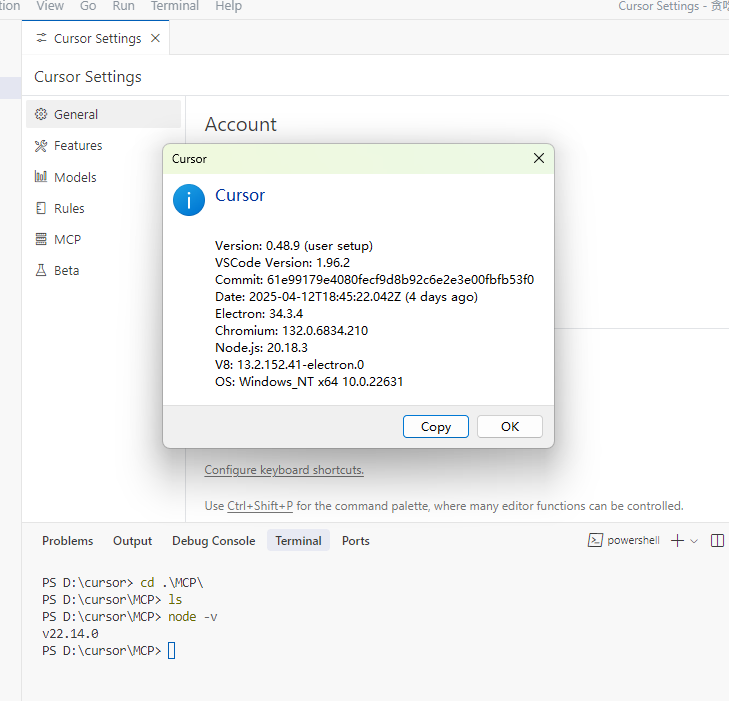Click the MCP server icon
729x701 pixels.
coord(41,239)
